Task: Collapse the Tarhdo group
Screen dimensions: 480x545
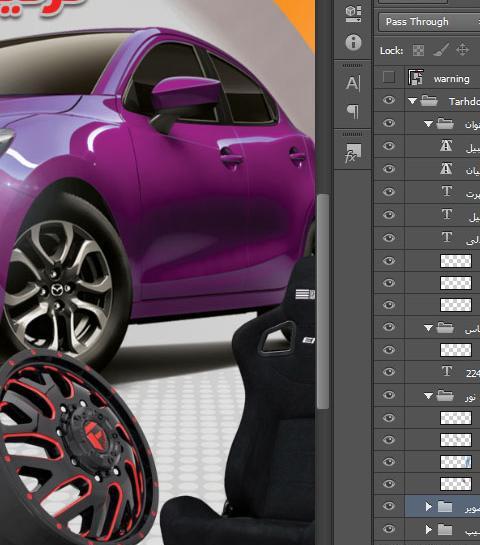Action: (x=413, y=101)
